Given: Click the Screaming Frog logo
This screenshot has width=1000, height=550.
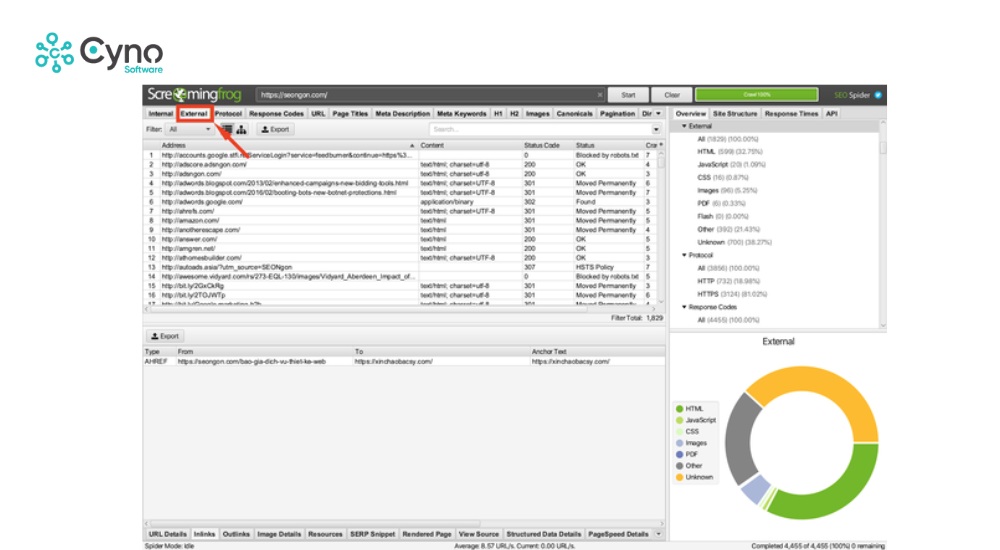Looking at the screenshot, I should [x=196, y=95].
